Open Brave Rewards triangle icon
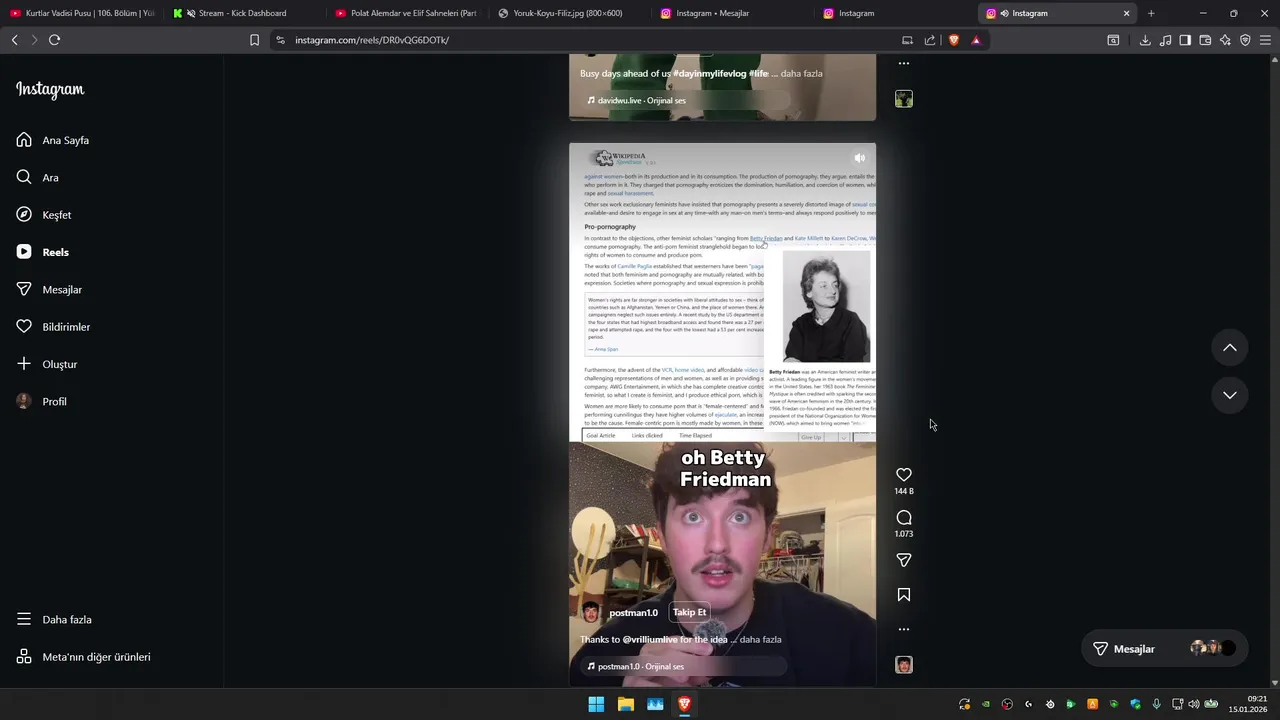 [976, 40]
